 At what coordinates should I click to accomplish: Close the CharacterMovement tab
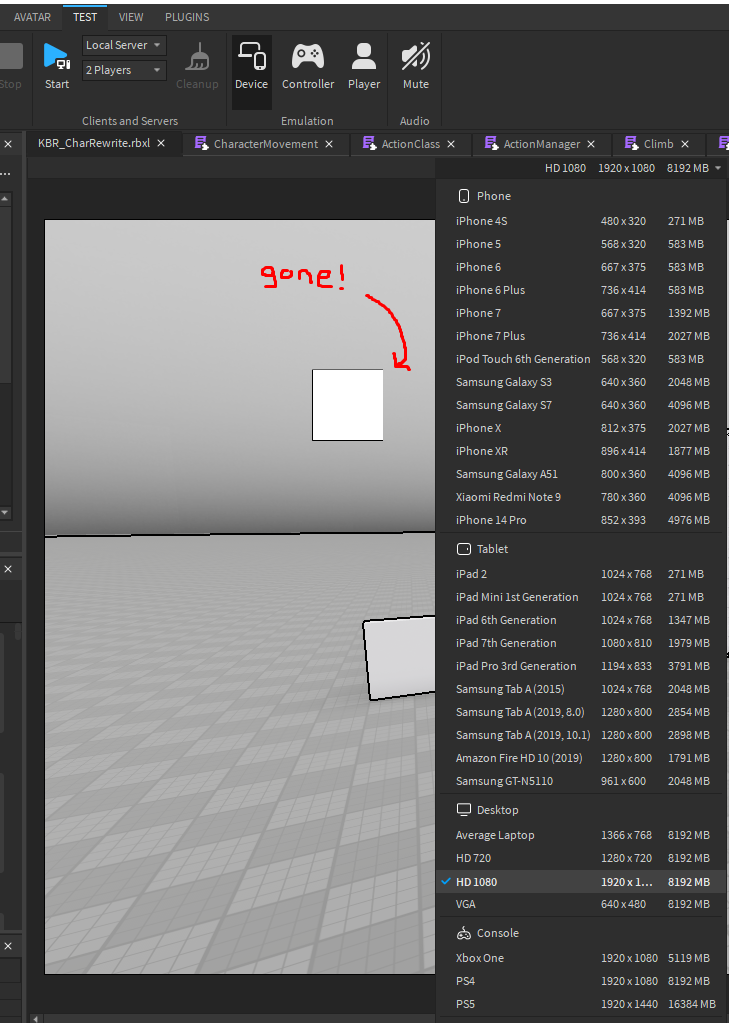[x=329, y=144]
